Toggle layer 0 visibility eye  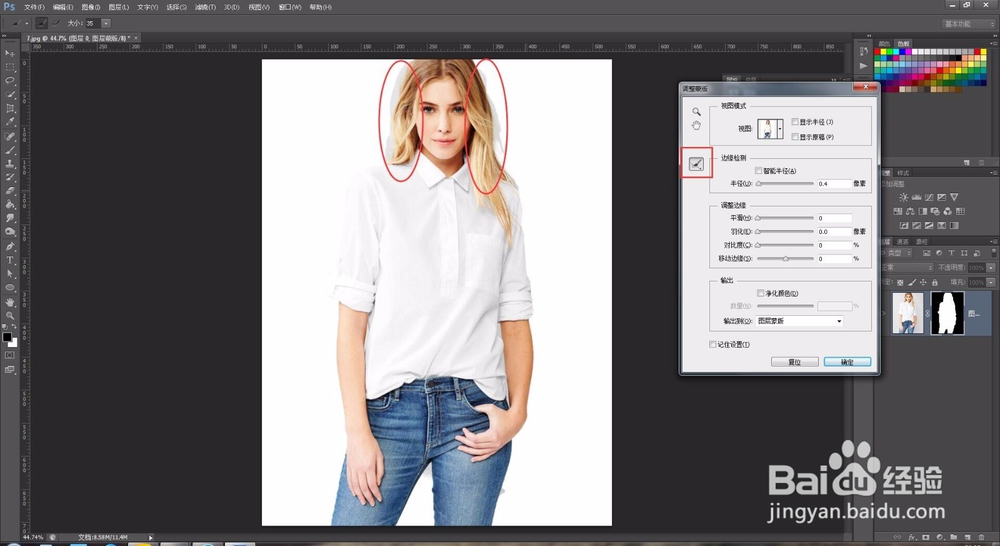click(x=884, y=313)
